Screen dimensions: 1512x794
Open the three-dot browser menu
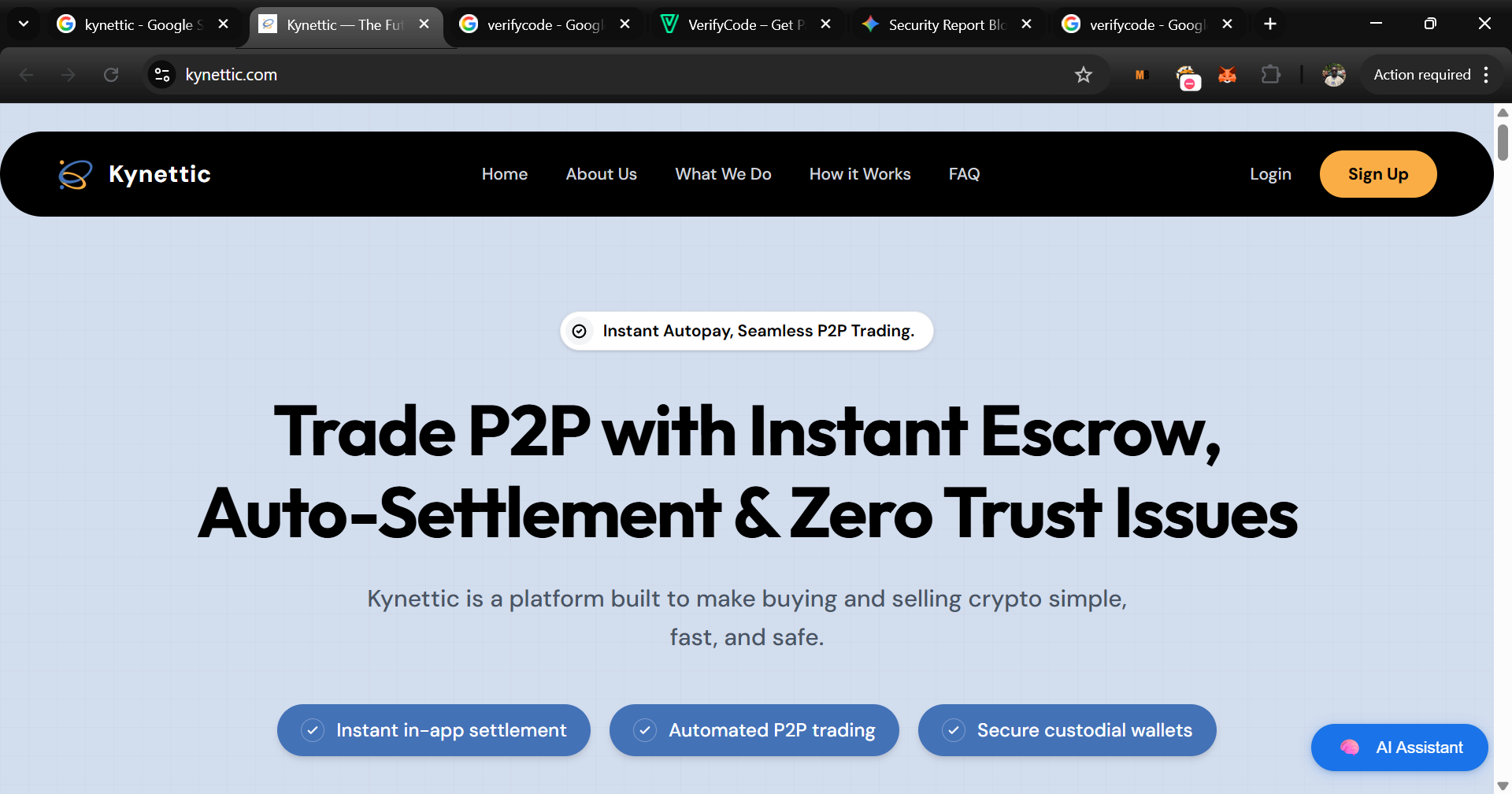point(1486,75)
